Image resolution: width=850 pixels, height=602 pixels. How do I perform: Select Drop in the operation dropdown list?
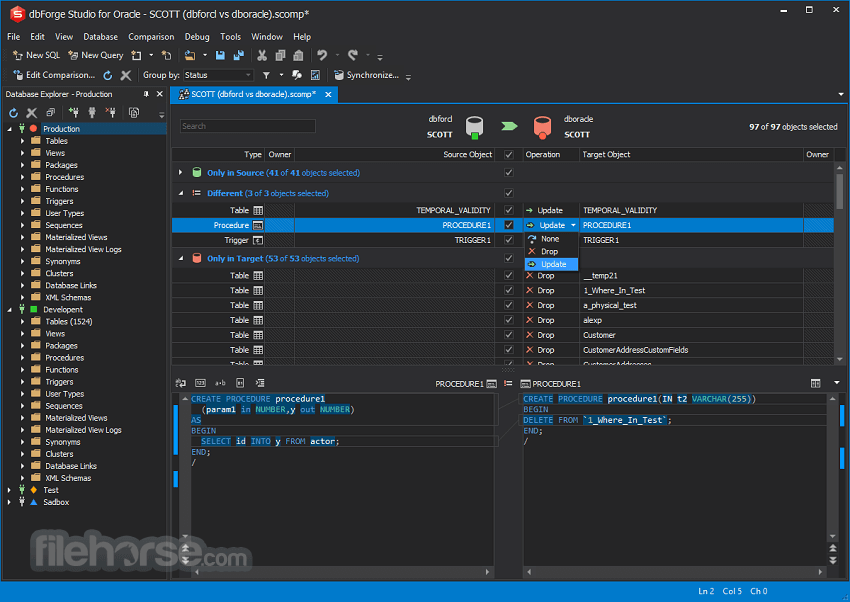[551, 251]
